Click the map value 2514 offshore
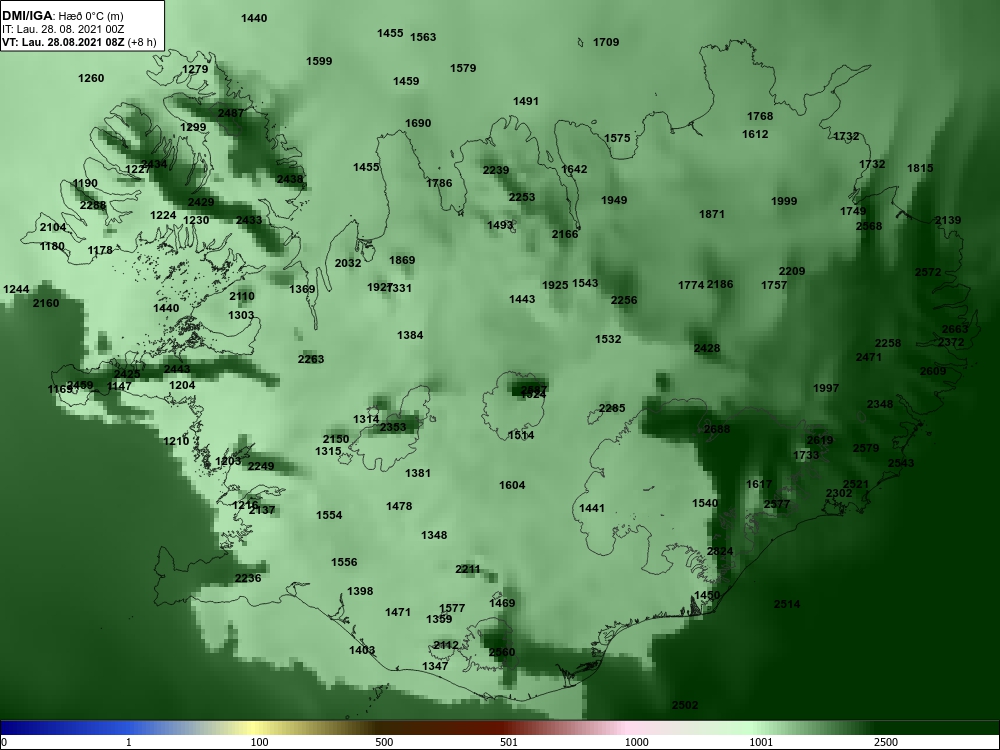The height and width of the screenshot is (750, 1000). [x=787, y=604]
